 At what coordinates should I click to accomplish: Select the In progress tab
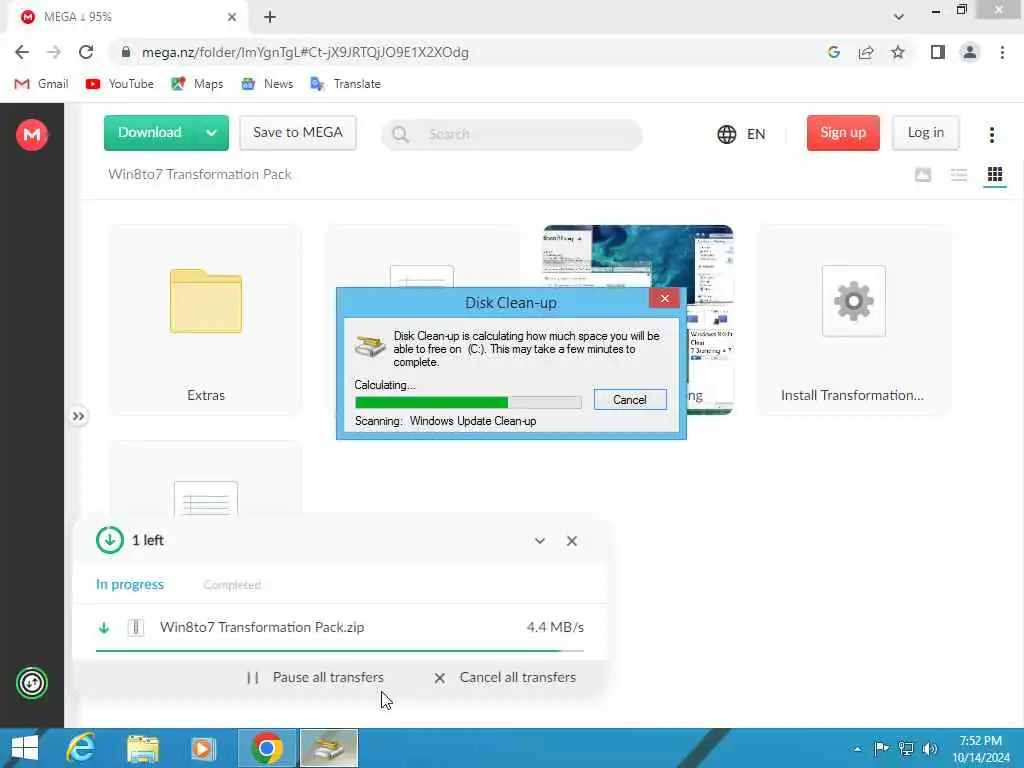coord(130,584)
